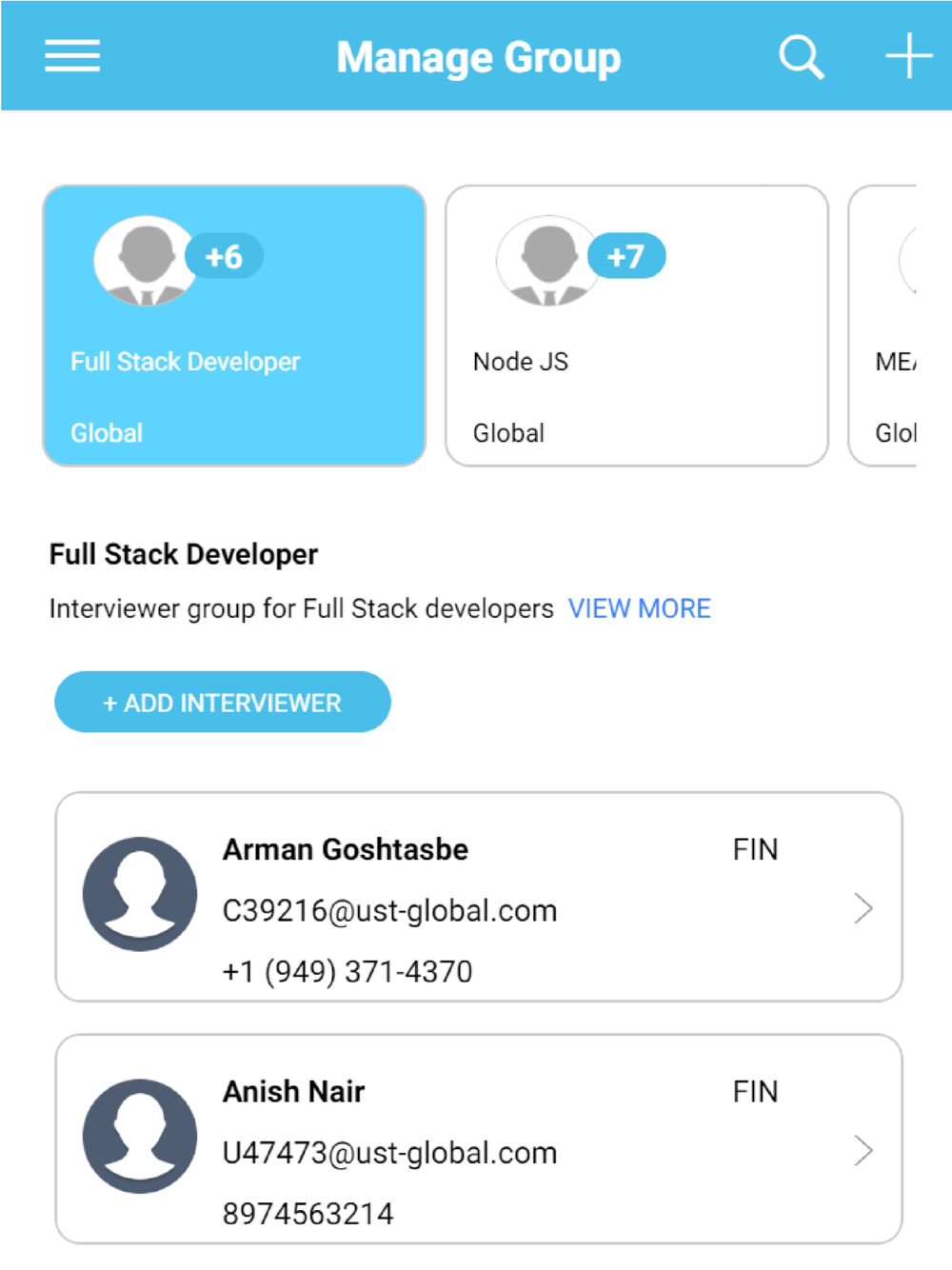Tap the search magnifier icon

click(x=801, y=57)
